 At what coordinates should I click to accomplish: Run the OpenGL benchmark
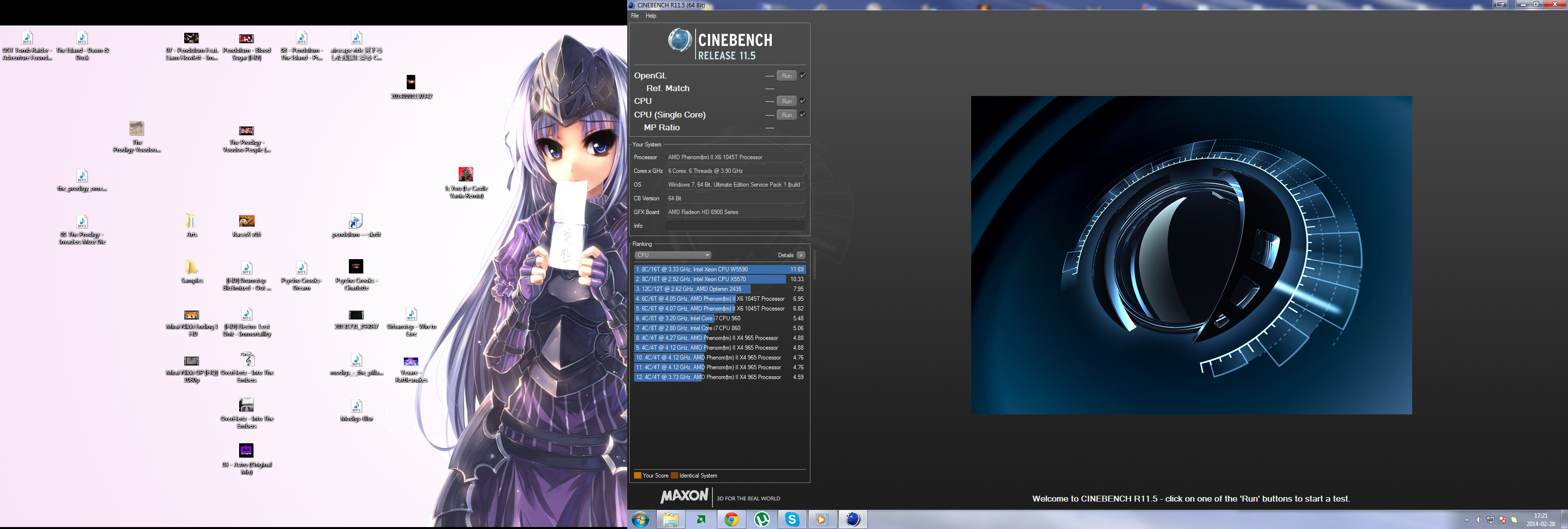(786, 75)
